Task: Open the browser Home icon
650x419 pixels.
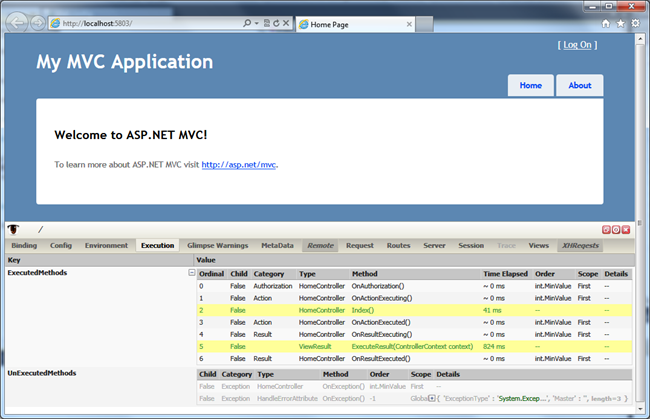Action: tap(606, 22)
